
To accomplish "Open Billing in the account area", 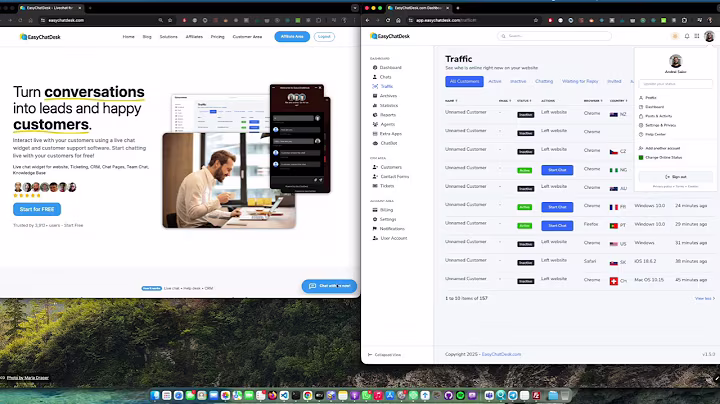I will click(383, 210).
